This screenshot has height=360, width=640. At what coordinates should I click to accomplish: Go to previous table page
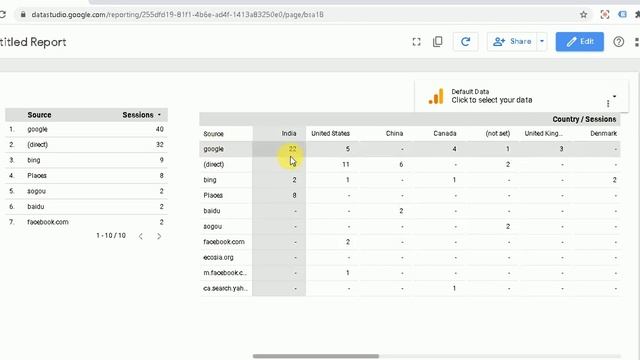coord(140,236)
